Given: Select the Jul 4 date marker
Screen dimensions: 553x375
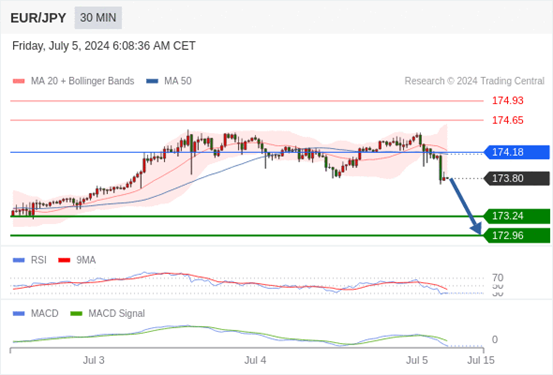Looking at the screenshot, I should coord(255,360).
